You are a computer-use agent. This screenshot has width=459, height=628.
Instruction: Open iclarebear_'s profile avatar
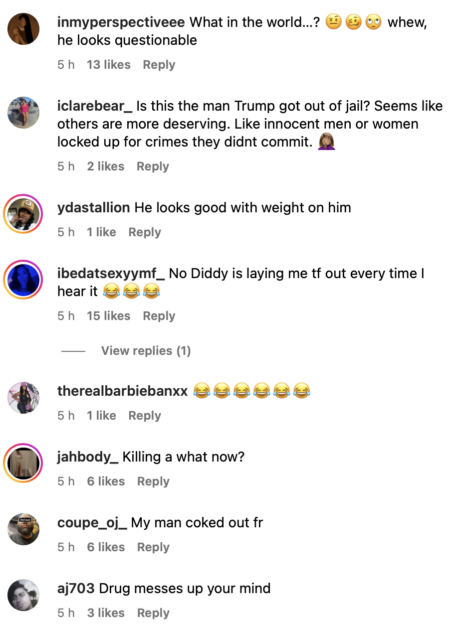[23, 113]
